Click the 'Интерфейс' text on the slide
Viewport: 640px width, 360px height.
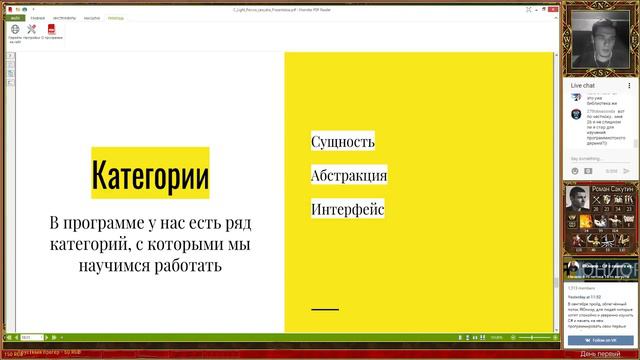pos(347,209)
